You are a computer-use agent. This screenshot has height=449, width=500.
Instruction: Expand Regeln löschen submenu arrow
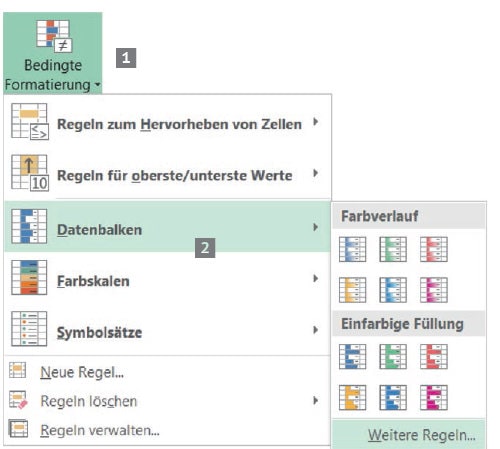(315, 400)
